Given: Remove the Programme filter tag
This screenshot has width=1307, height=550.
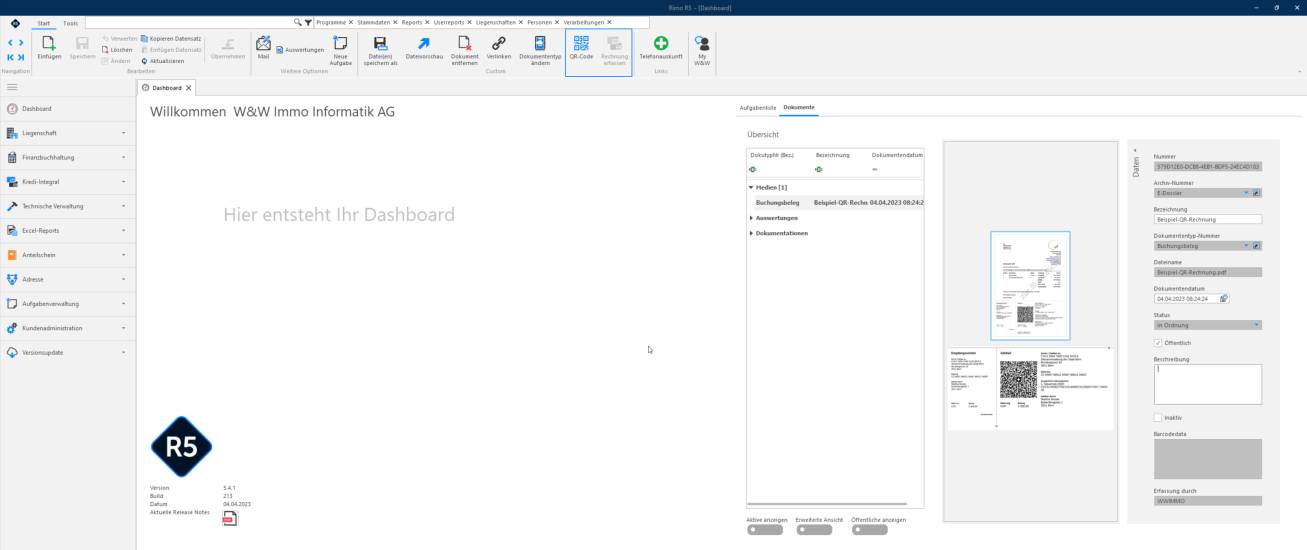Looking at the screenshot, I should coord(351,22).
